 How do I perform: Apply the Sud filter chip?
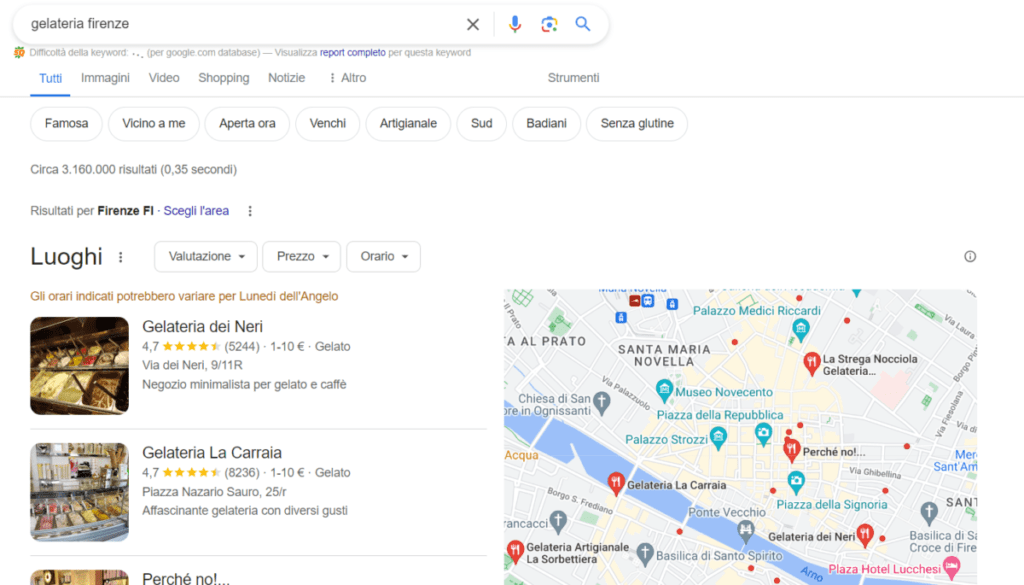[x=481, y=123]
